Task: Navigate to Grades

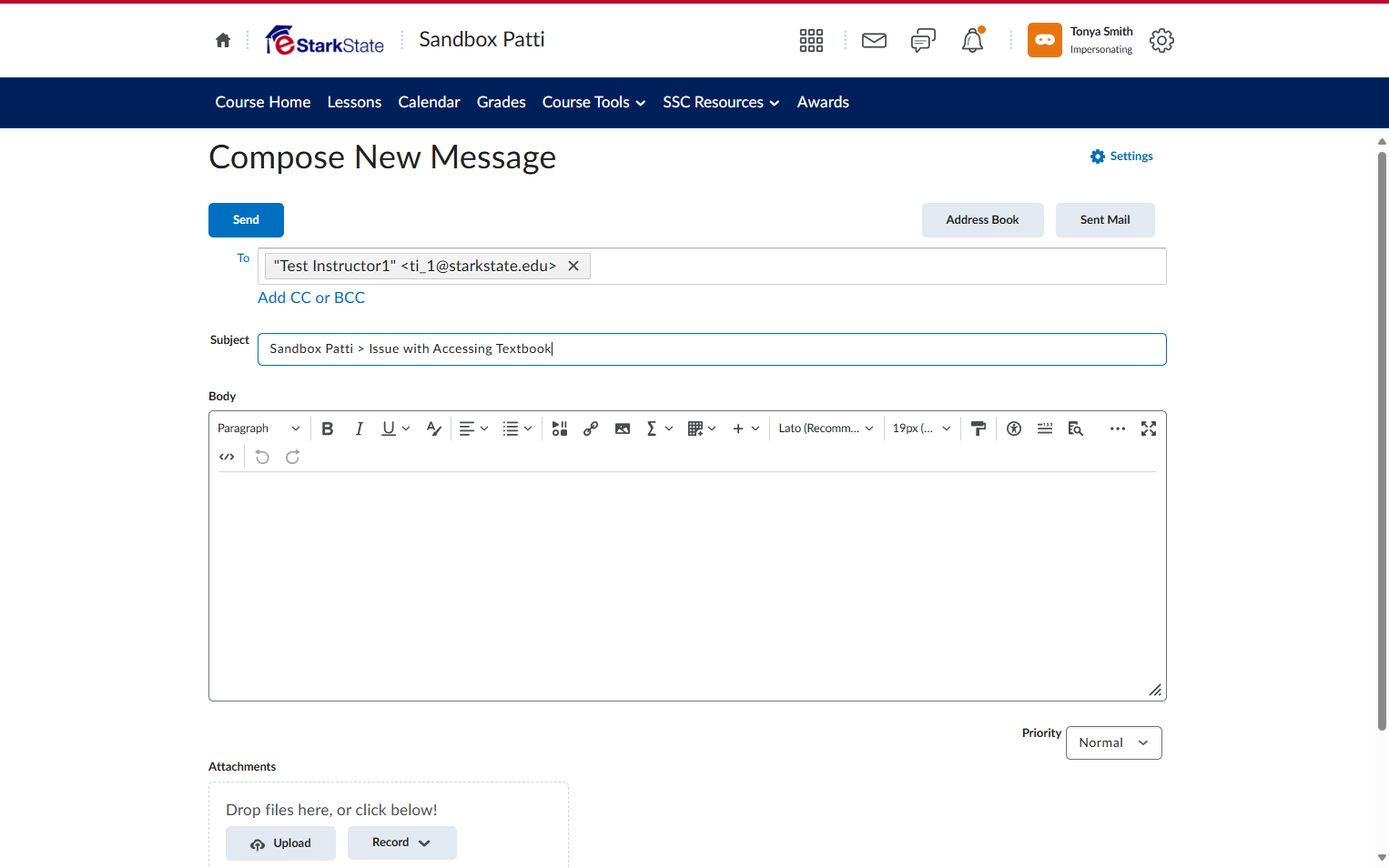Action: click(x=502, y=103)
